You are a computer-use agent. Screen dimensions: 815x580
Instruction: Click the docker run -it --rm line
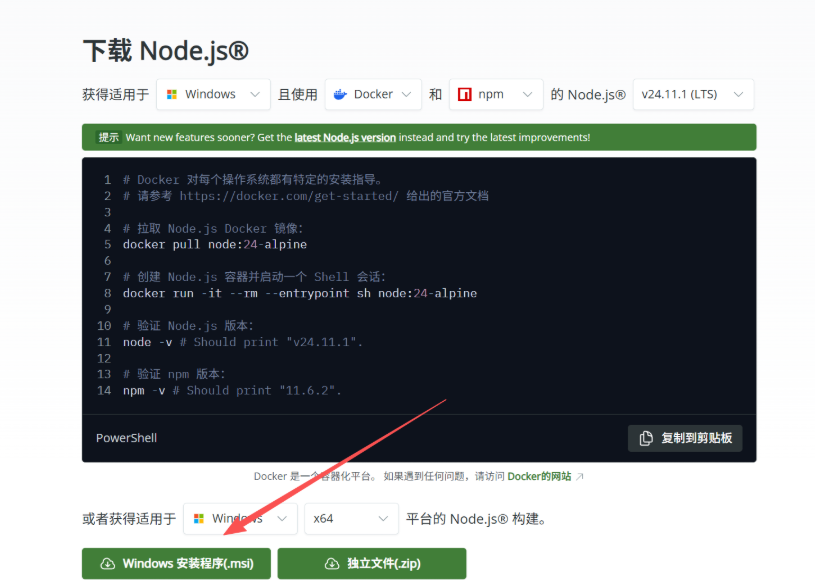pyautogui.click(x=300, y=294)
